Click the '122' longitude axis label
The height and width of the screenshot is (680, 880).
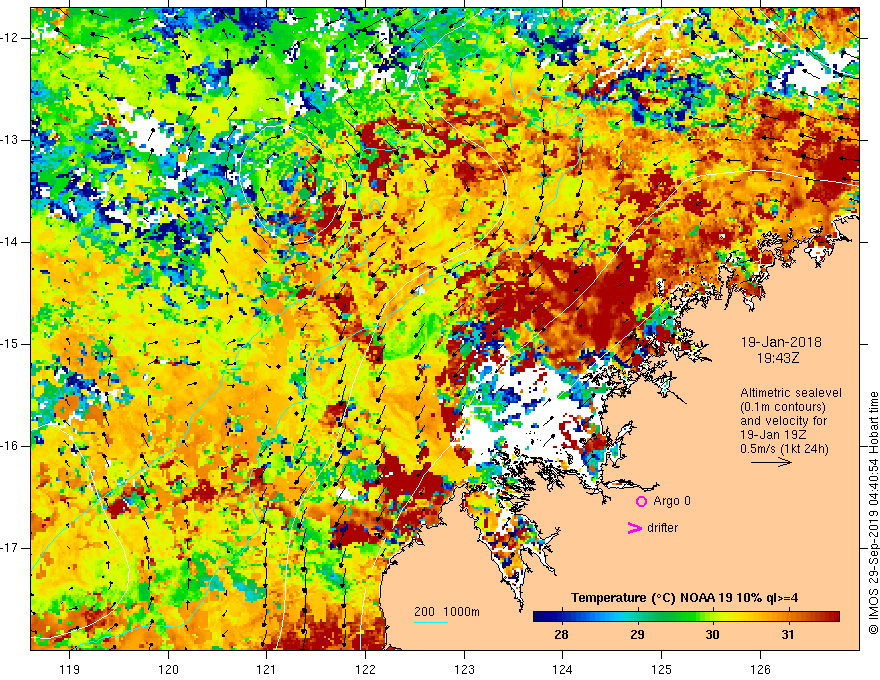(x=365, y=669)
